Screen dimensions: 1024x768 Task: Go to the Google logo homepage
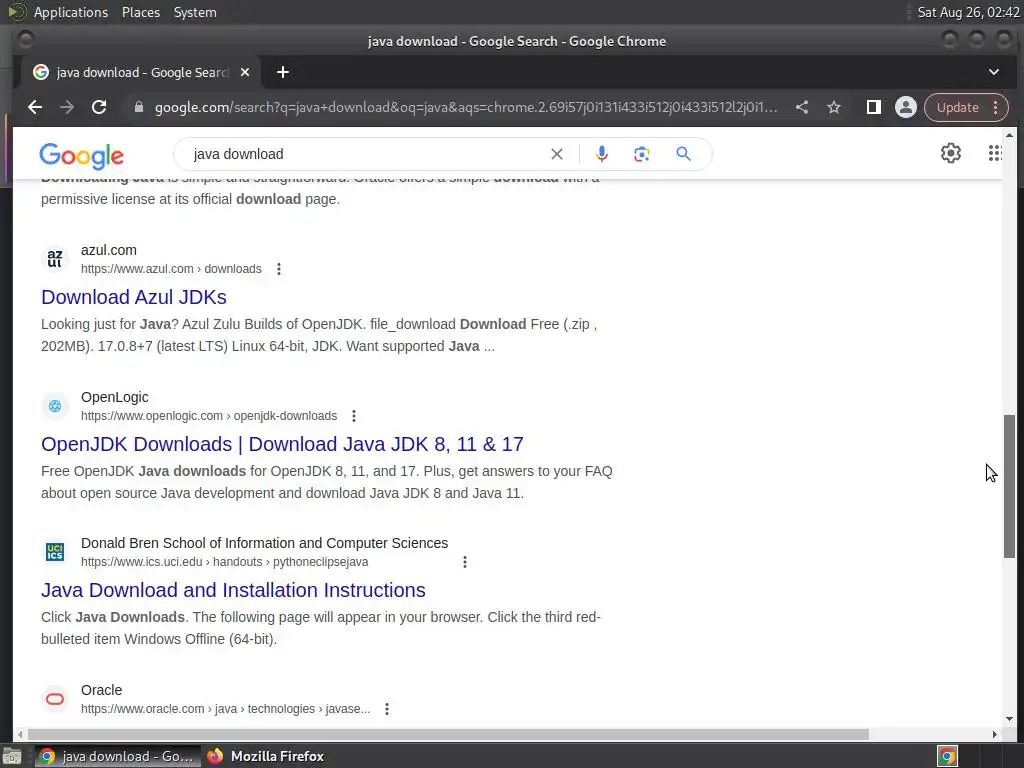(82, 155)
